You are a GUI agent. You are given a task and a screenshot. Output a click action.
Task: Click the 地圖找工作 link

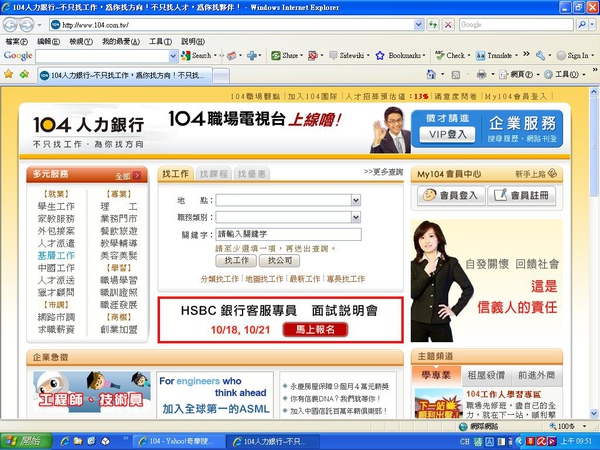(x=264, y=279)
